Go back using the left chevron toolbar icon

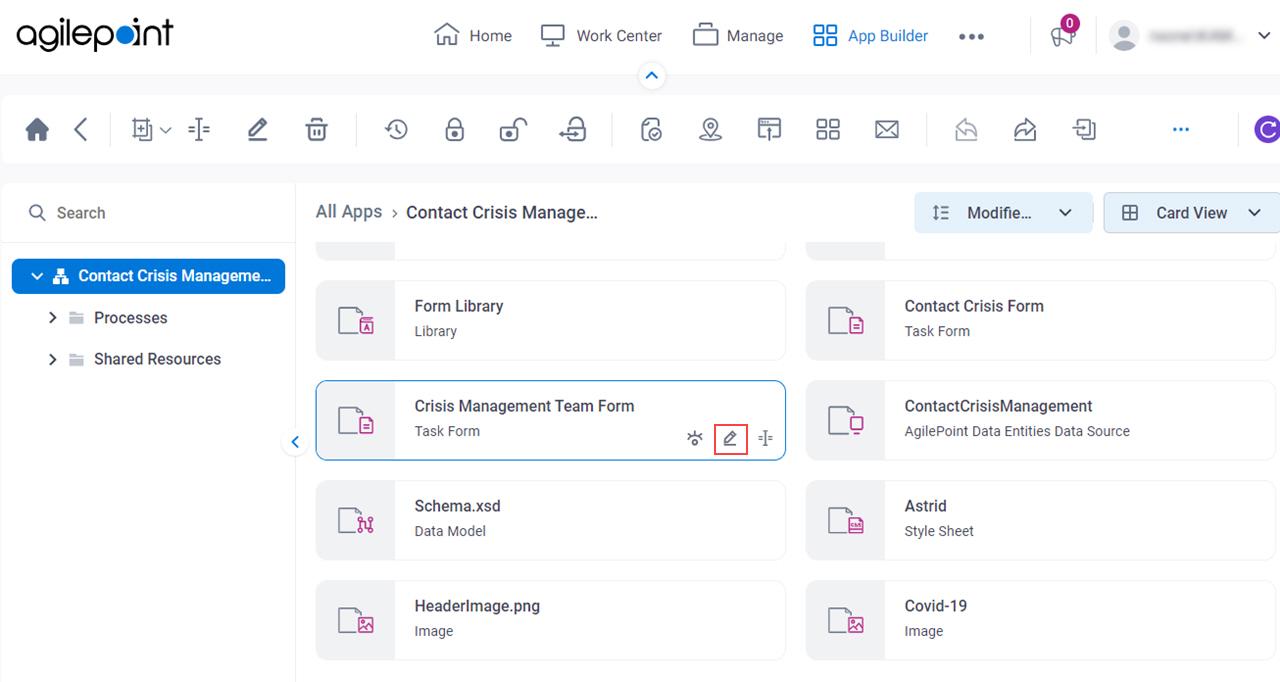click(x=81, y=129)
